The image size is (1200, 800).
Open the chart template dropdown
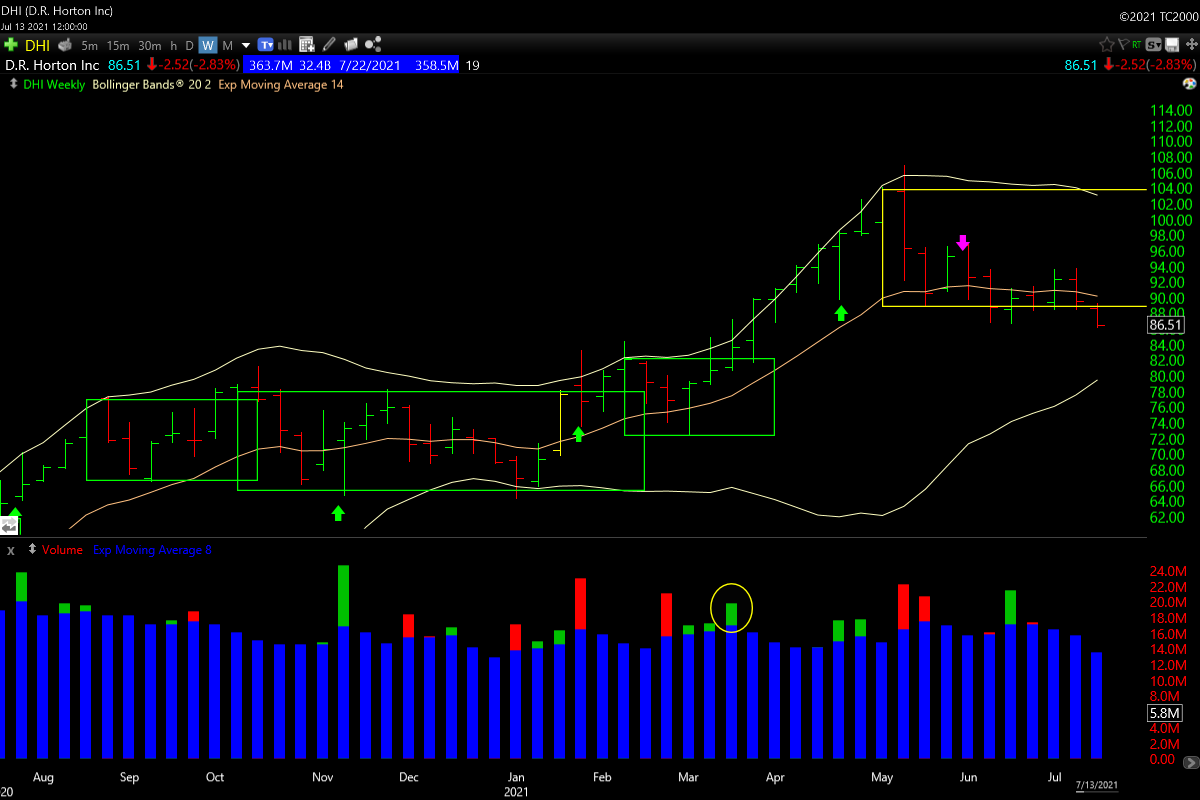(267, 45)
